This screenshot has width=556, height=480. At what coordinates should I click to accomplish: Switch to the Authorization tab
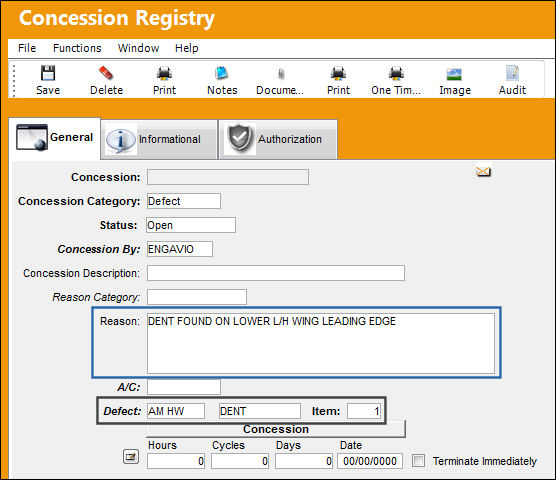tap(278, 139)
